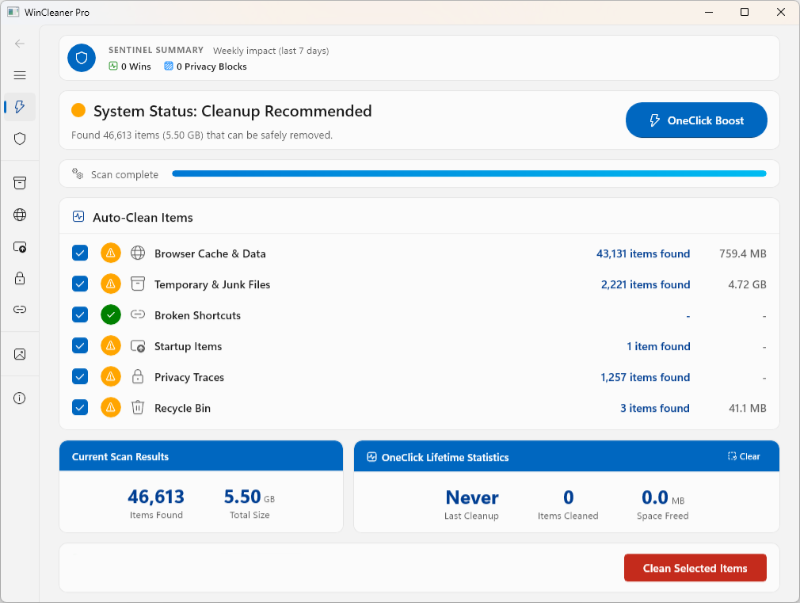The width and height of the screenshot is (800, 603).
Task: Click the green check icon beside Broken Shortcuts
Action: click(x=109, y=314)
